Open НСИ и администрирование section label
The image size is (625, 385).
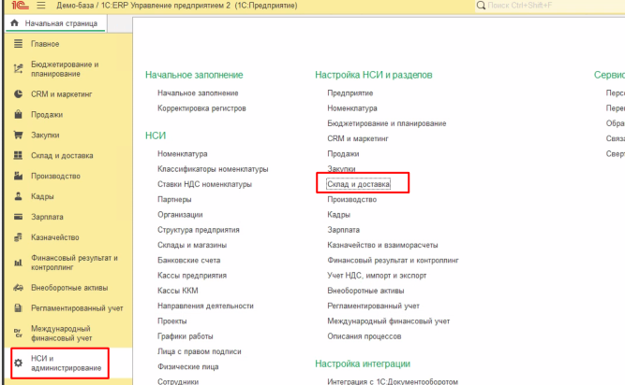click(66, 363)
